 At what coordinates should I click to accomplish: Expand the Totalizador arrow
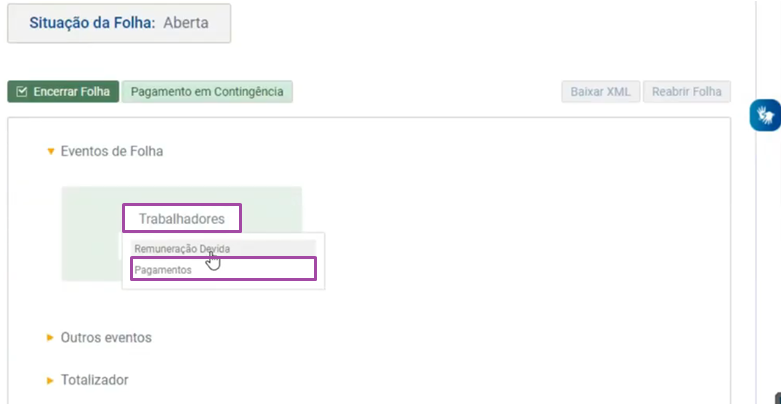coord(50,381)
